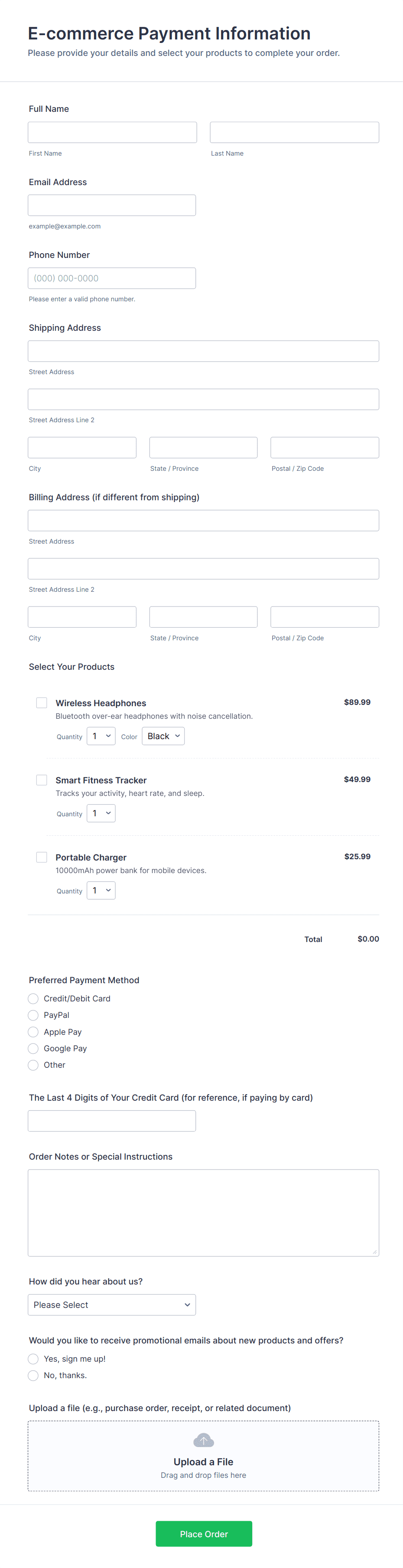Screen dimensions: 403x1568
Task: Check the Wireless Headphones checkbox
Action: pos(42,703)
